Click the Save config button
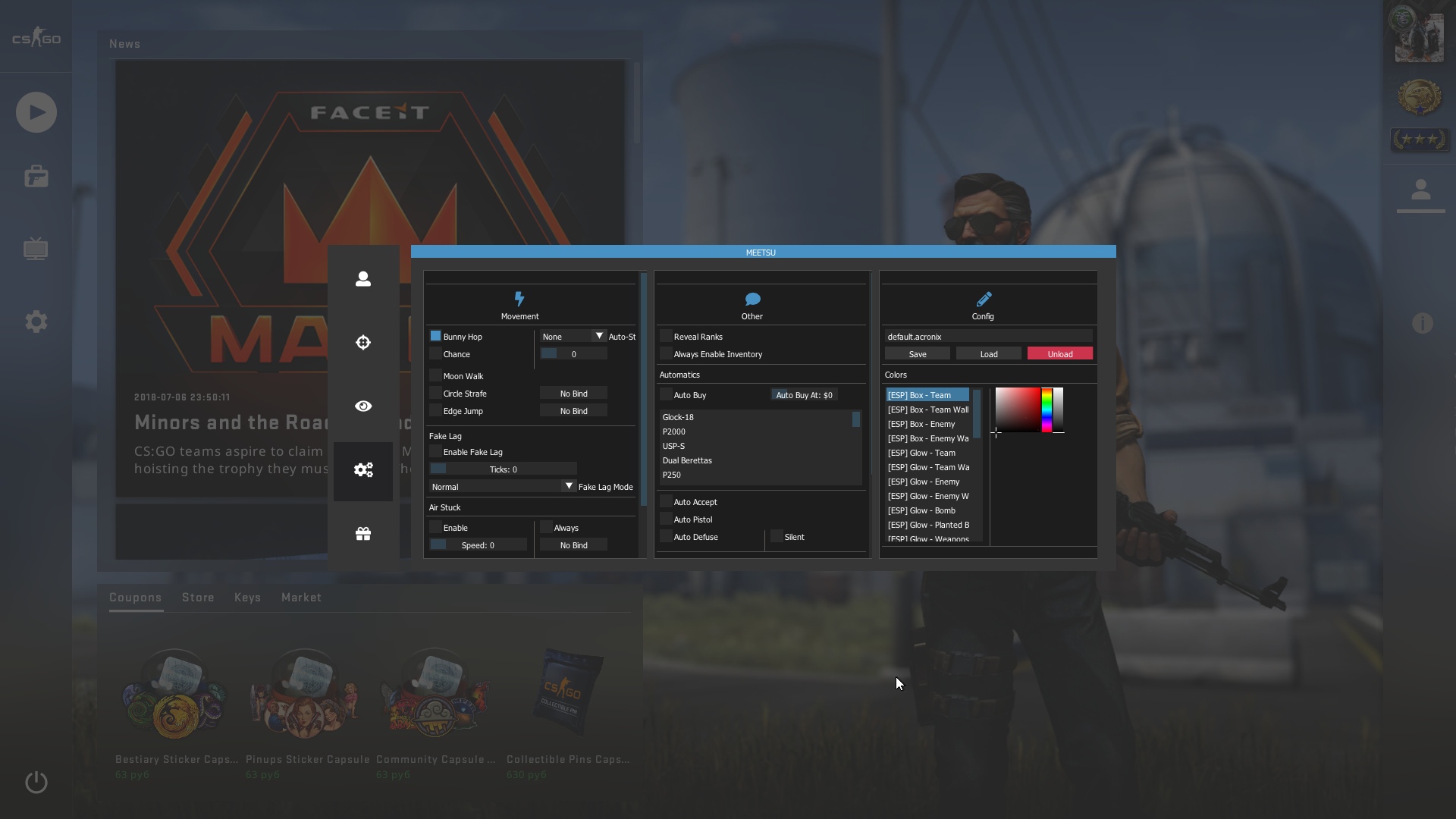Screen dimensions: 1456x819 (x=917, y=354)
